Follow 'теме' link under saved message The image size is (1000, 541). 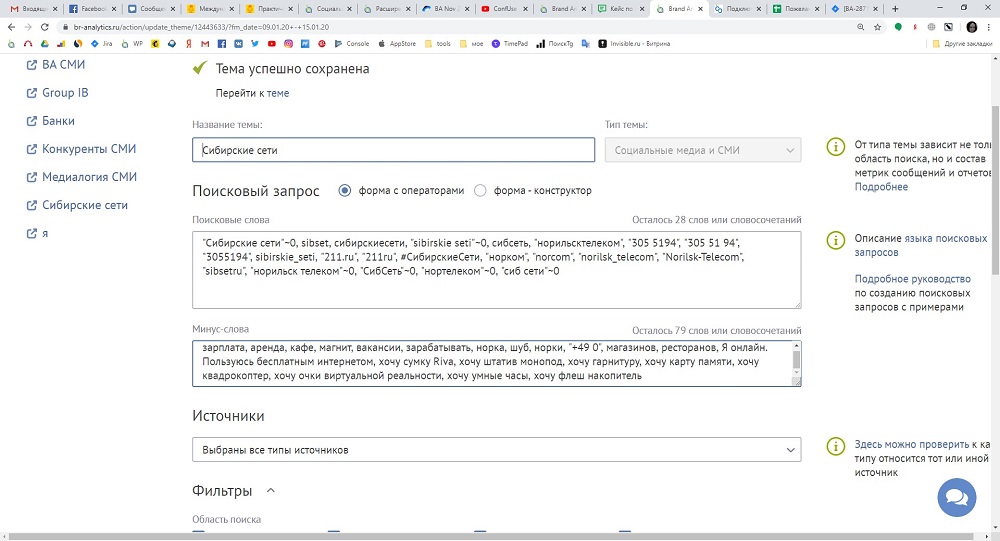[x=277, y=93]
